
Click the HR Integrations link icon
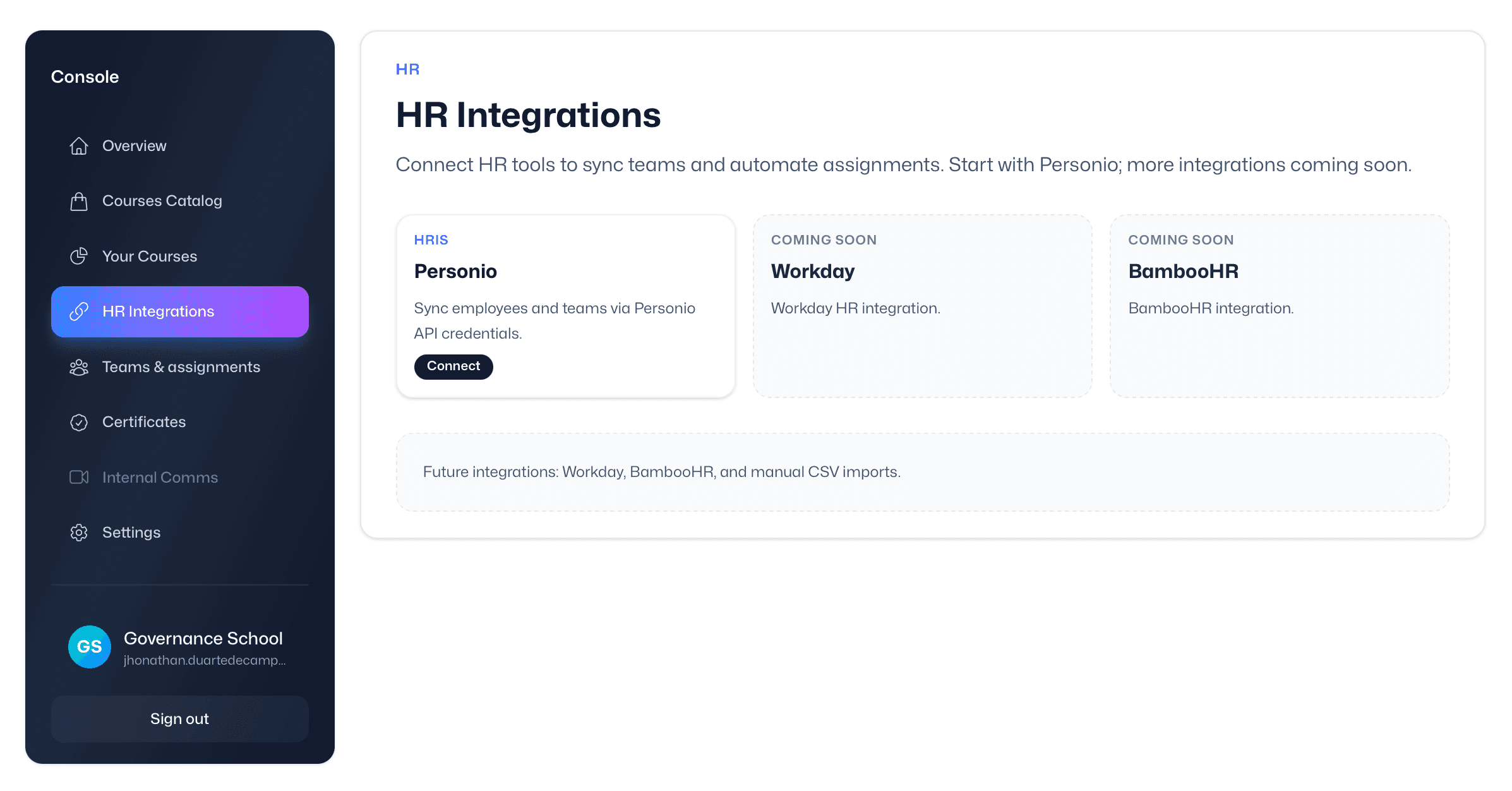78,311
